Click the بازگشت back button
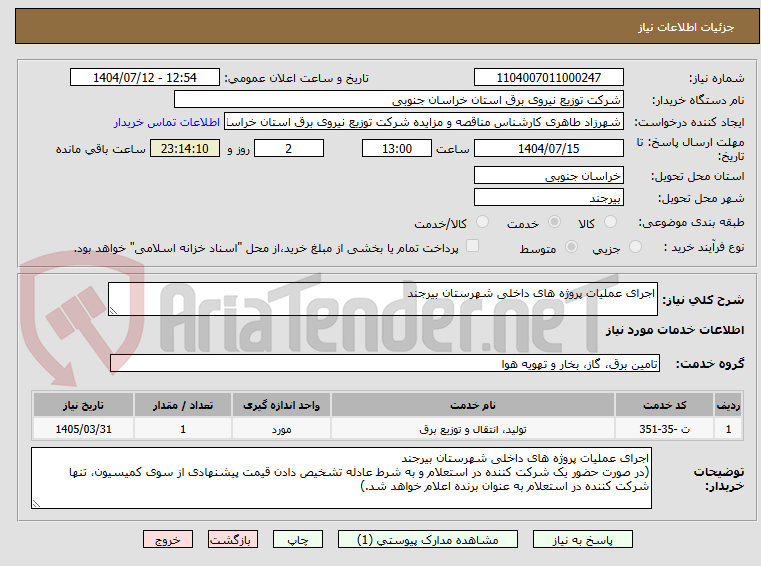 click(232, 539)
